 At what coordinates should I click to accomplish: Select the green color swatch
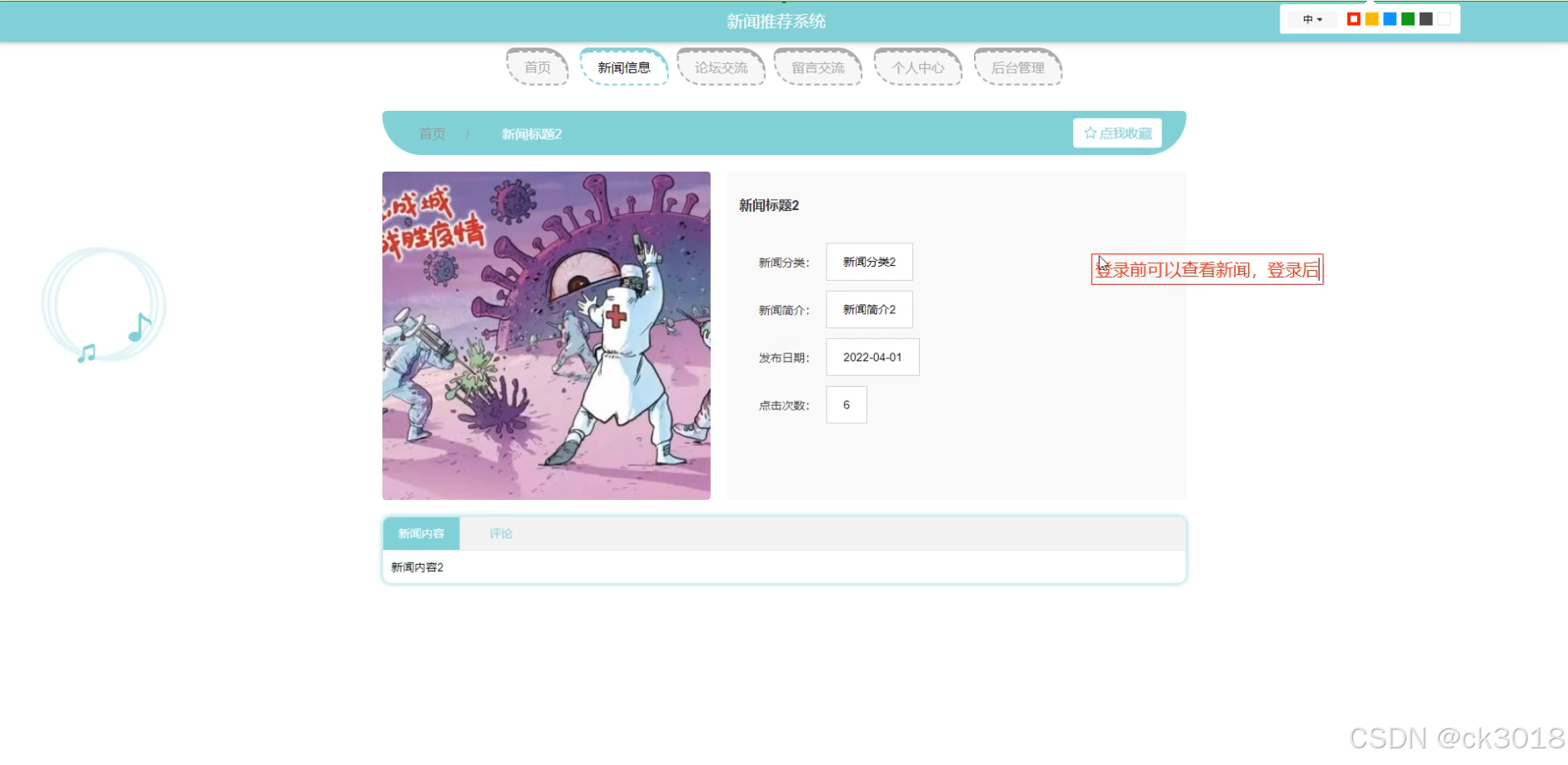pos(1408,19)
